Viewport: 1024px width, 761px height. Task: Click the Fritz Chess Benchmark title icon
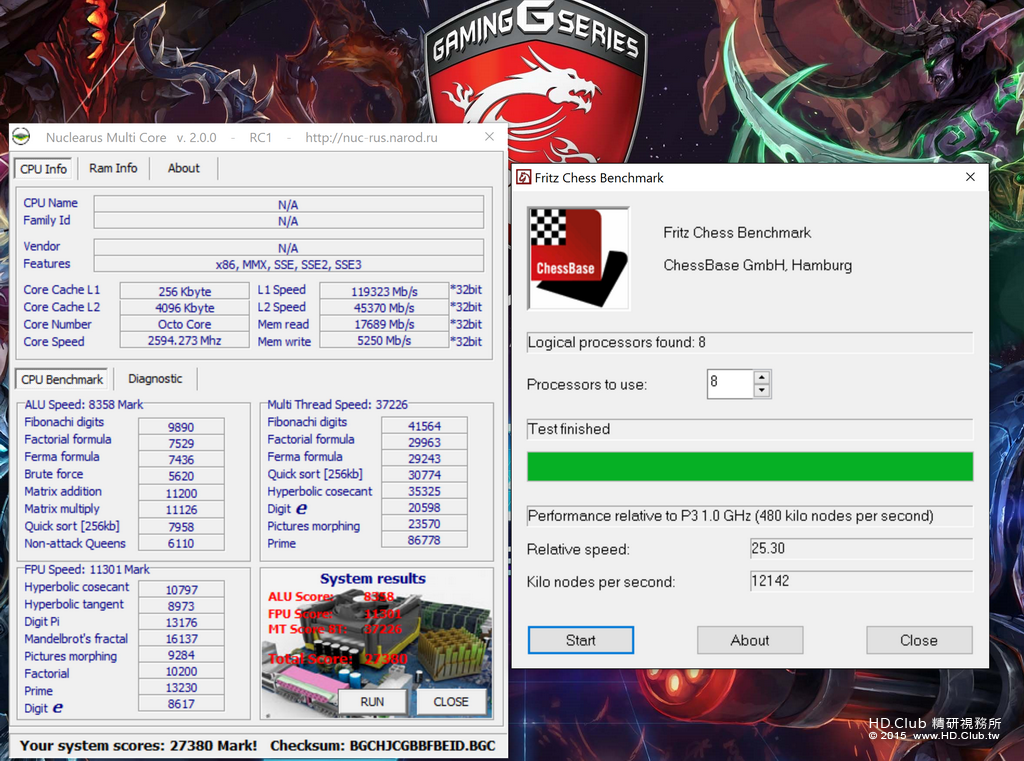(524, 178)
